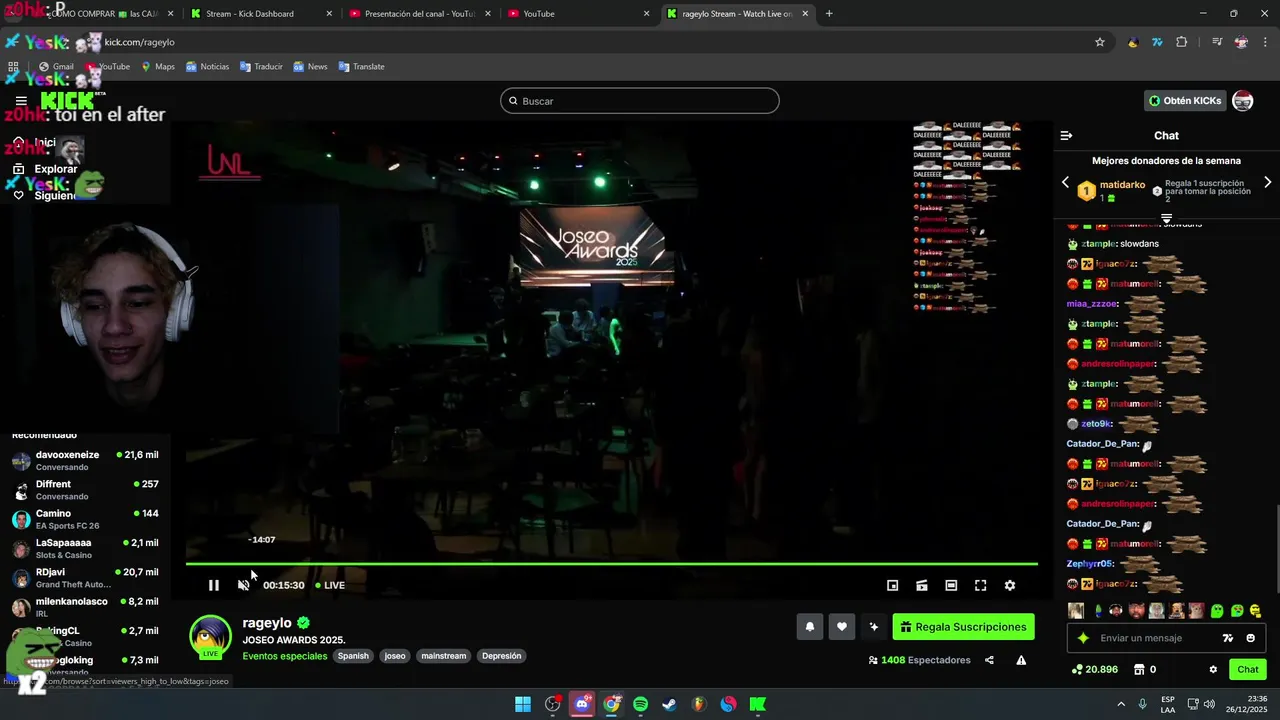
Task: Open mini player mode icon
Action: 893,585
